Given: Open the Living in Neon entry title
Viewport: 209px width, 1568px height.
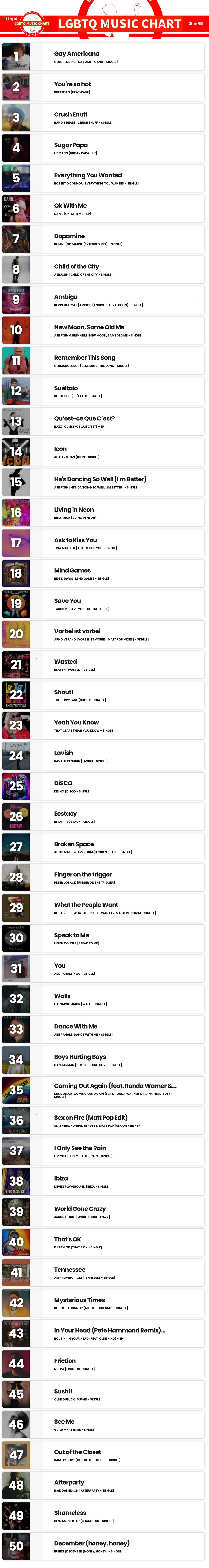Looking at the screenshot, I should 73,510.
